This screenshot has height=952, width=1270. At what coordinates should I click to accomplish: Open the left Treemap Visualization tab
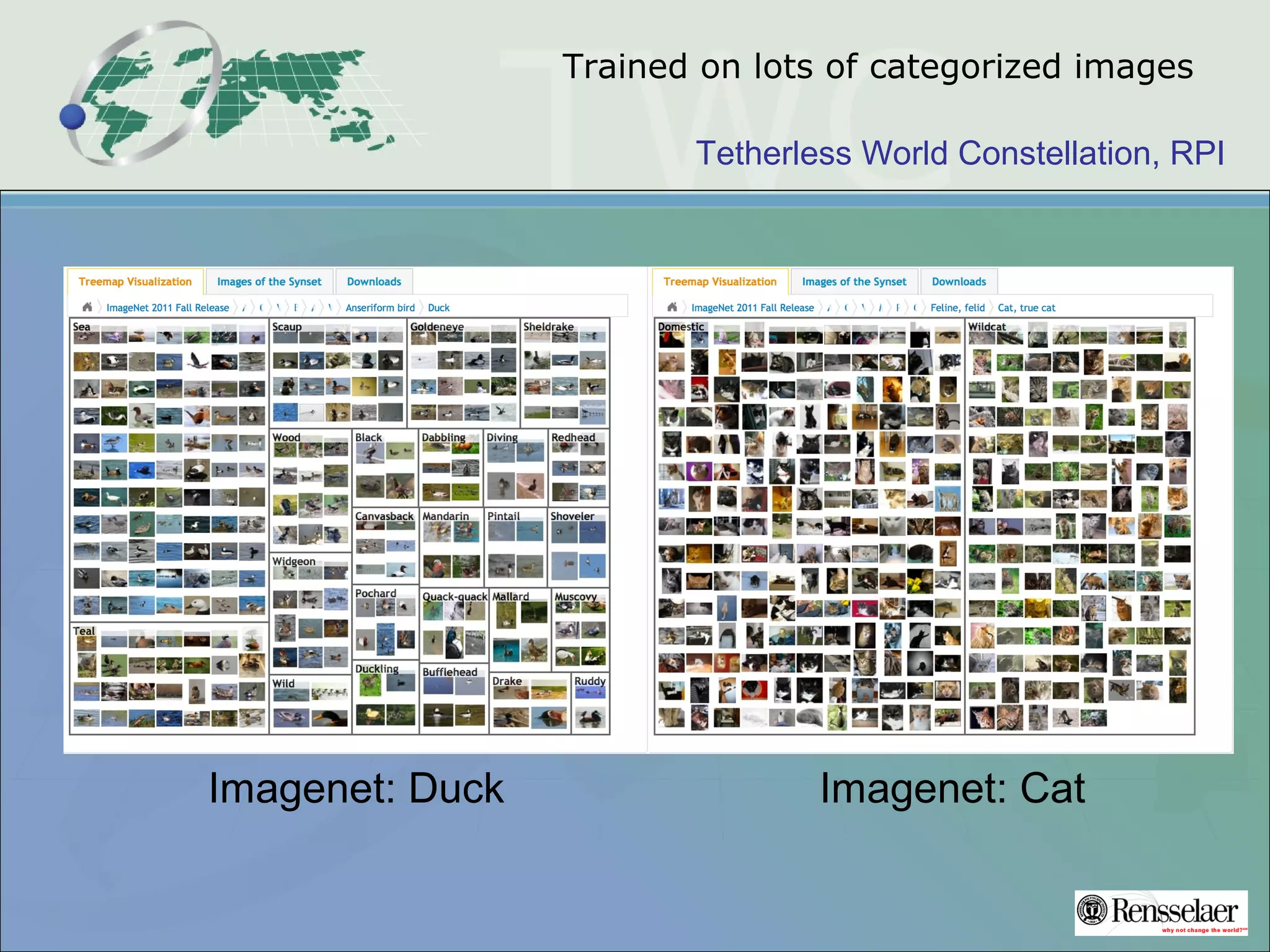135,281
